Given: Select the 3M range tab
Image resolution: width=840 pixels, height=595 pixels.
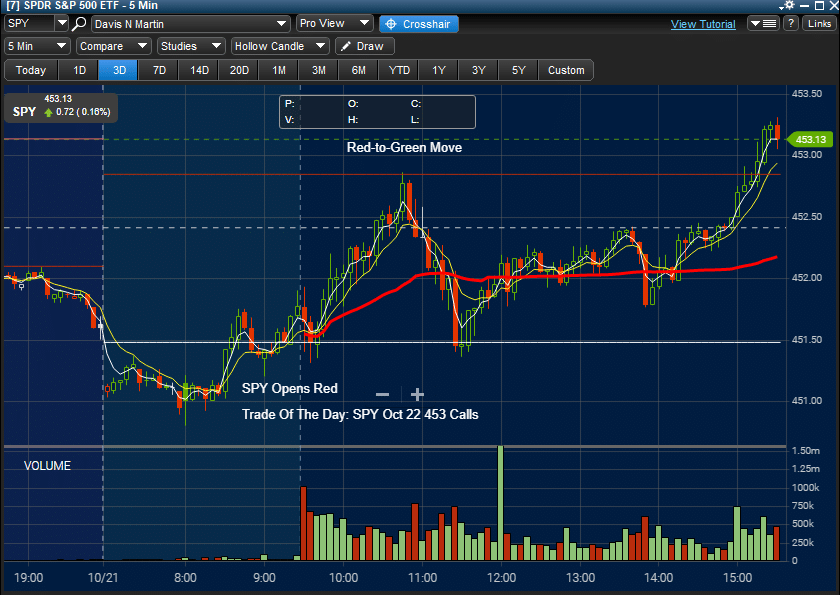Looking at the screenshot, I should coord(319,70).
